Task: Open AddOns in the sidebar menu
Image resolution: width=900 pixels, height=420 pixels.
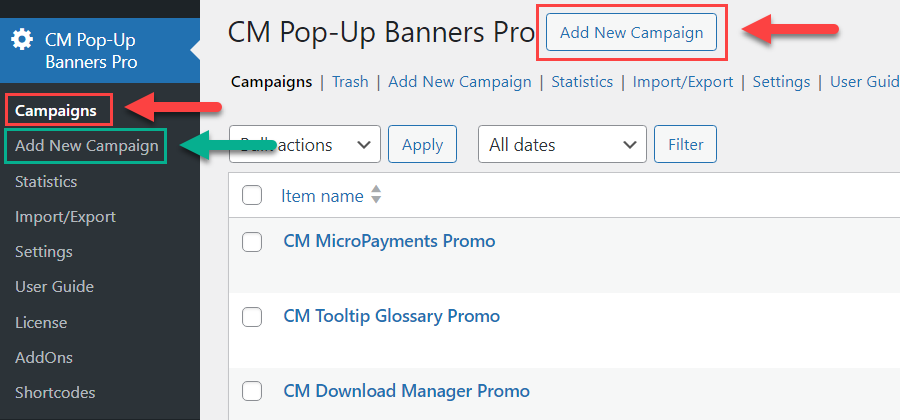Action: click(x=44, y=357)
